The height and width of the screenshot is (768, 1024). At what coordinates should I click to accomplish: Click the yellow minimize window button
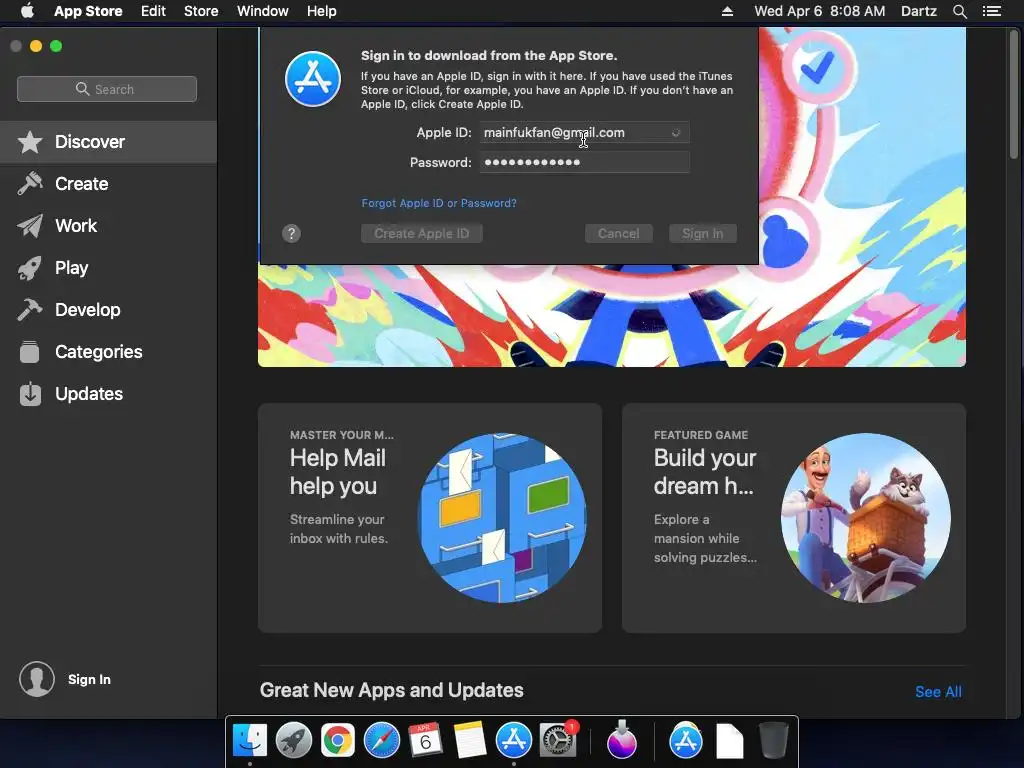[x=36, y=46]
